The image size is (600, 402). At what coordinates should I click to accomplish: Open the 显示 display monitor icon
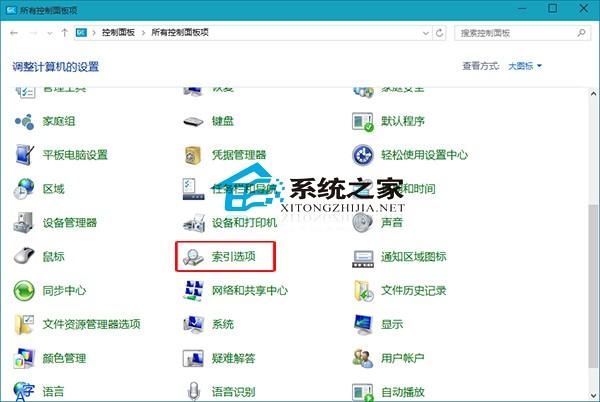click(362, 324)
